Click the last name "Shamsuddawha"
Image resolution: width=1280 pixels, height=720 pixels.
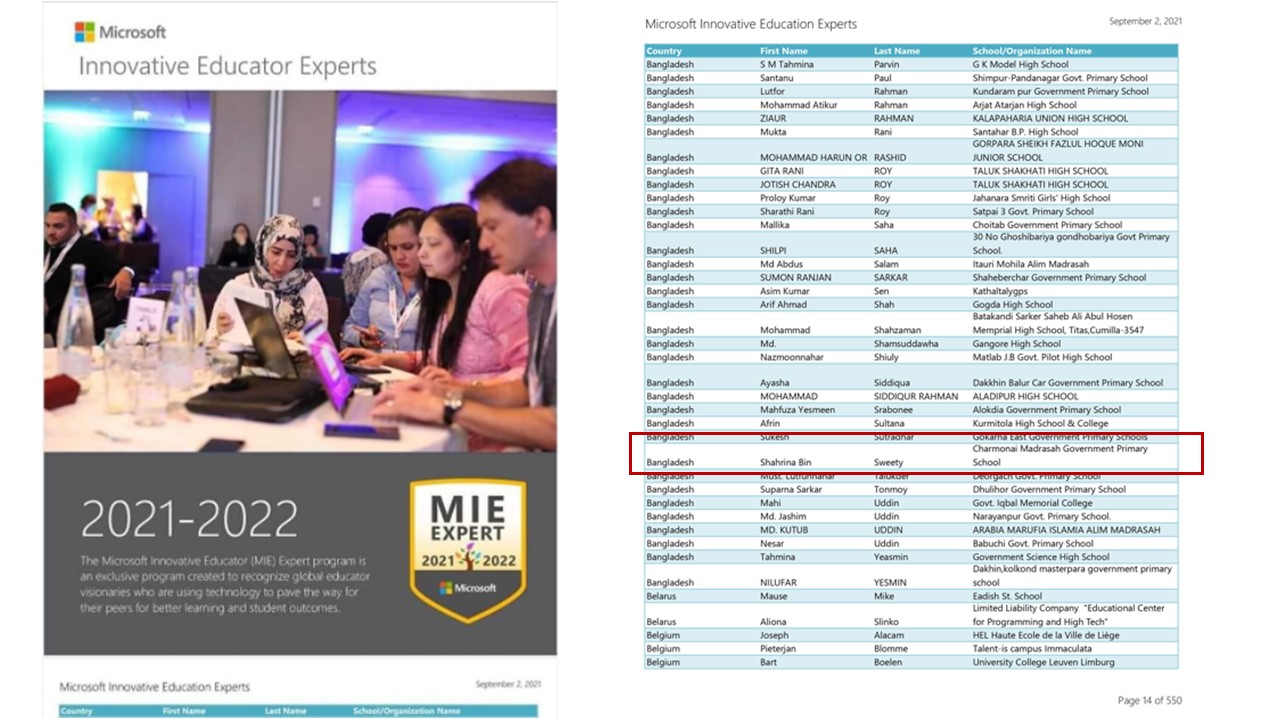point(906,344)
